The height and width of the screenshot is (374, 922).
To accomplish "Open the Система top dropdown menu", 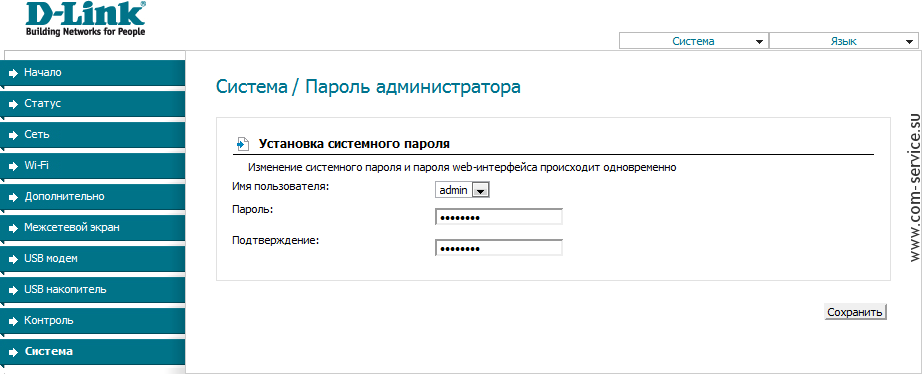I will point(694,41).
